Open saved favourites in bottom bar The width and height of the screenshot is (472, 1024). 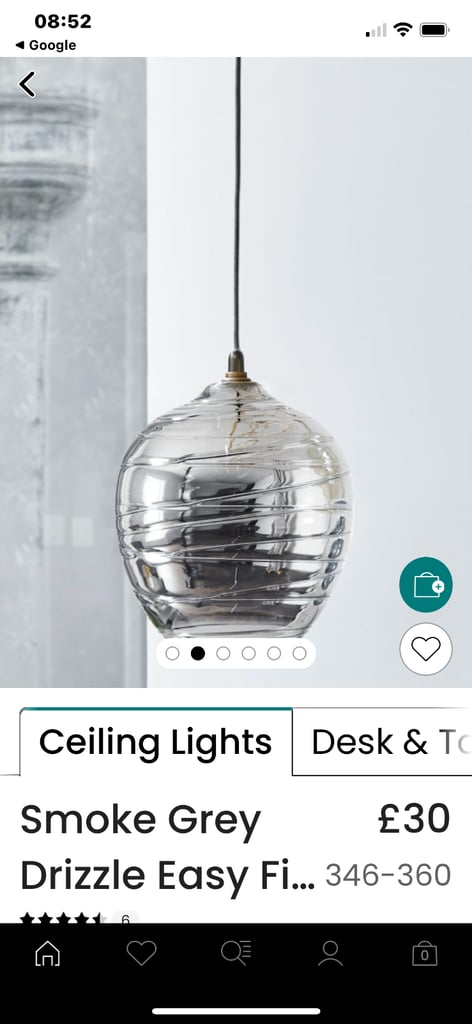click(141, 953)
